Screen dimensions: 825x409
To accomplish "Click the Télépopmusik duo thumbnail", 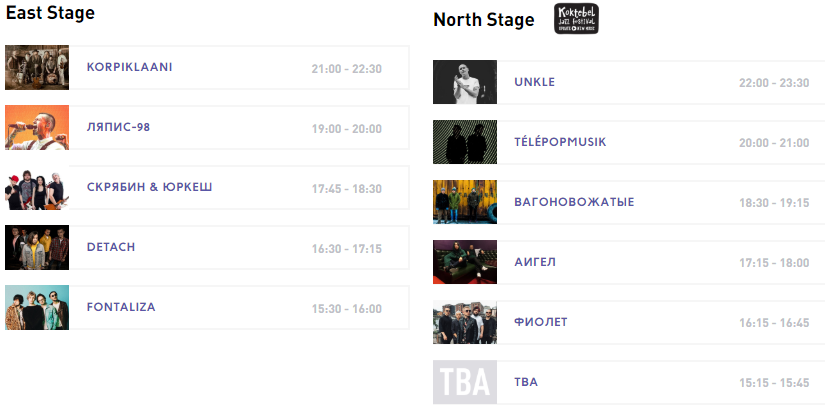I will click(x=465, y=143).
